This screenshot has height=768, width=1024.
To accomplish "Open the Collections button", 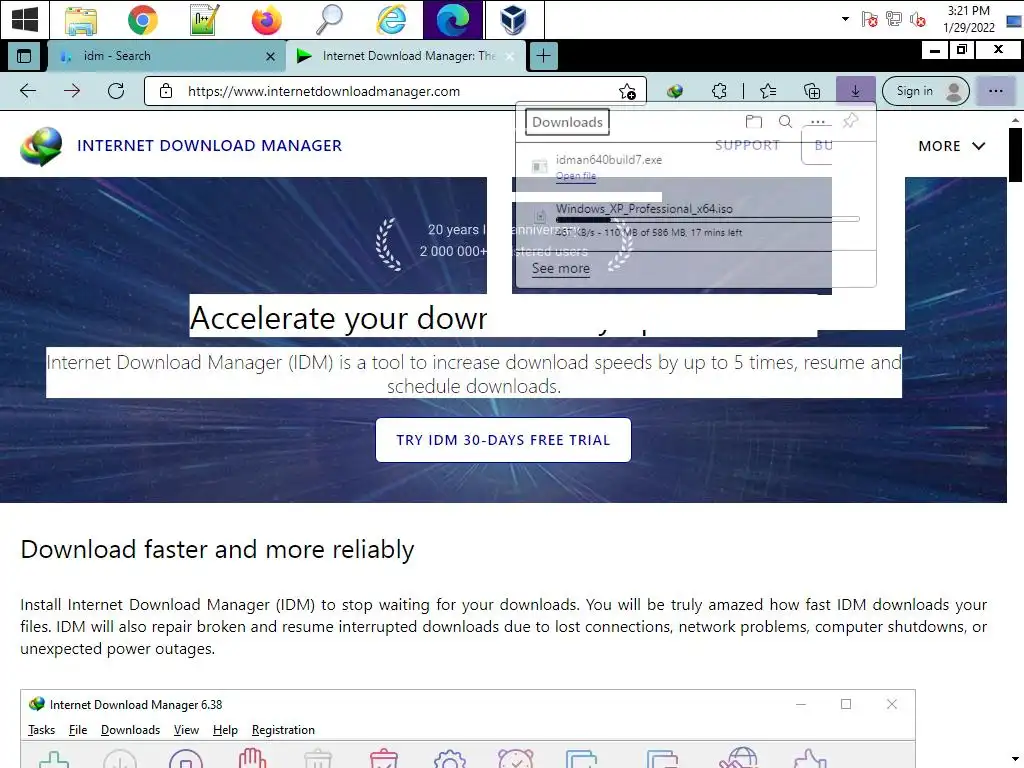I will (812, 91).
